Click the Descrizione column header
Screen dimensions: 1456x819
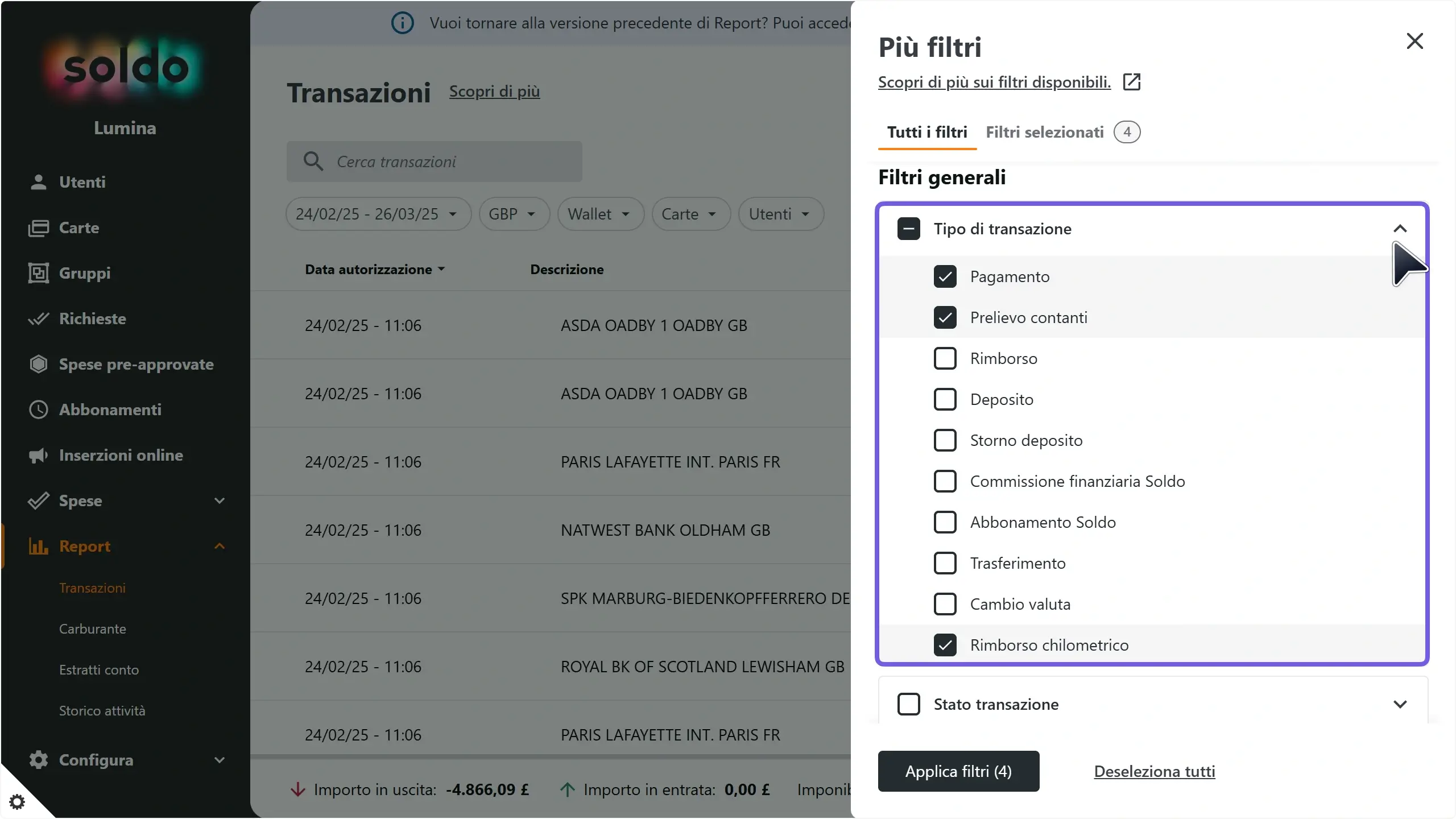click(567, 270)
